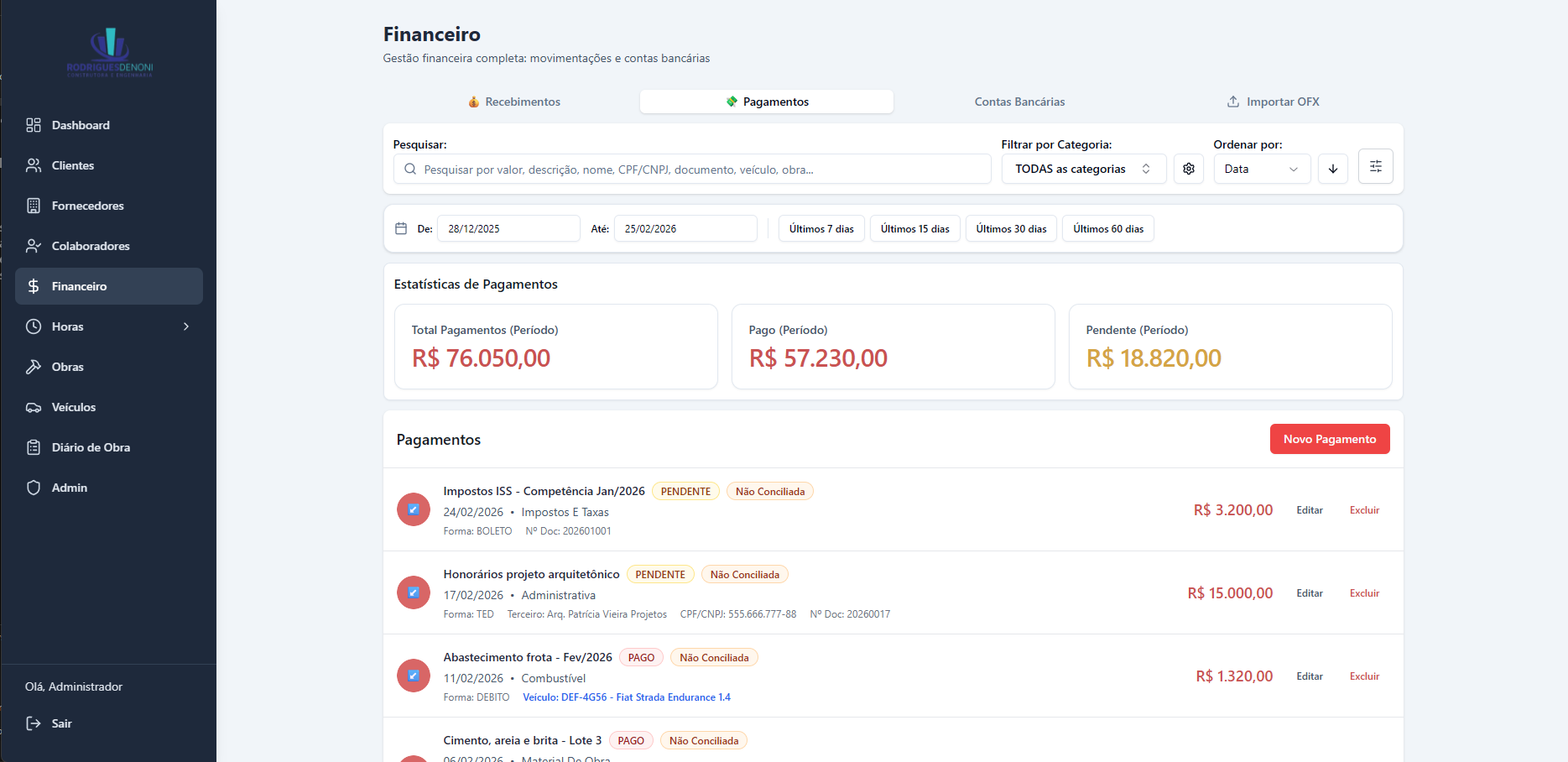The height and width of the screenshot is (762, 1568).
Task: Open the Ordenar por Data dropdown
Action: 1261,169
